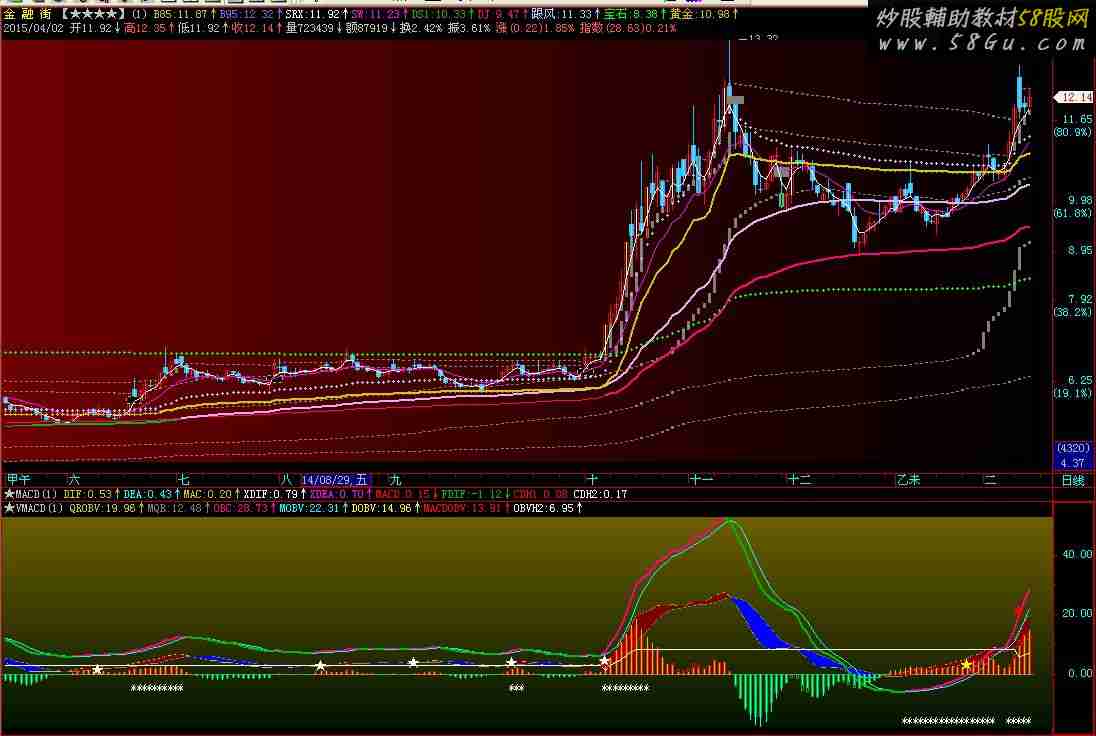The image size is (1096, 736).
Task: Open the 日线 period selector
Action: tap(1073, 480)
